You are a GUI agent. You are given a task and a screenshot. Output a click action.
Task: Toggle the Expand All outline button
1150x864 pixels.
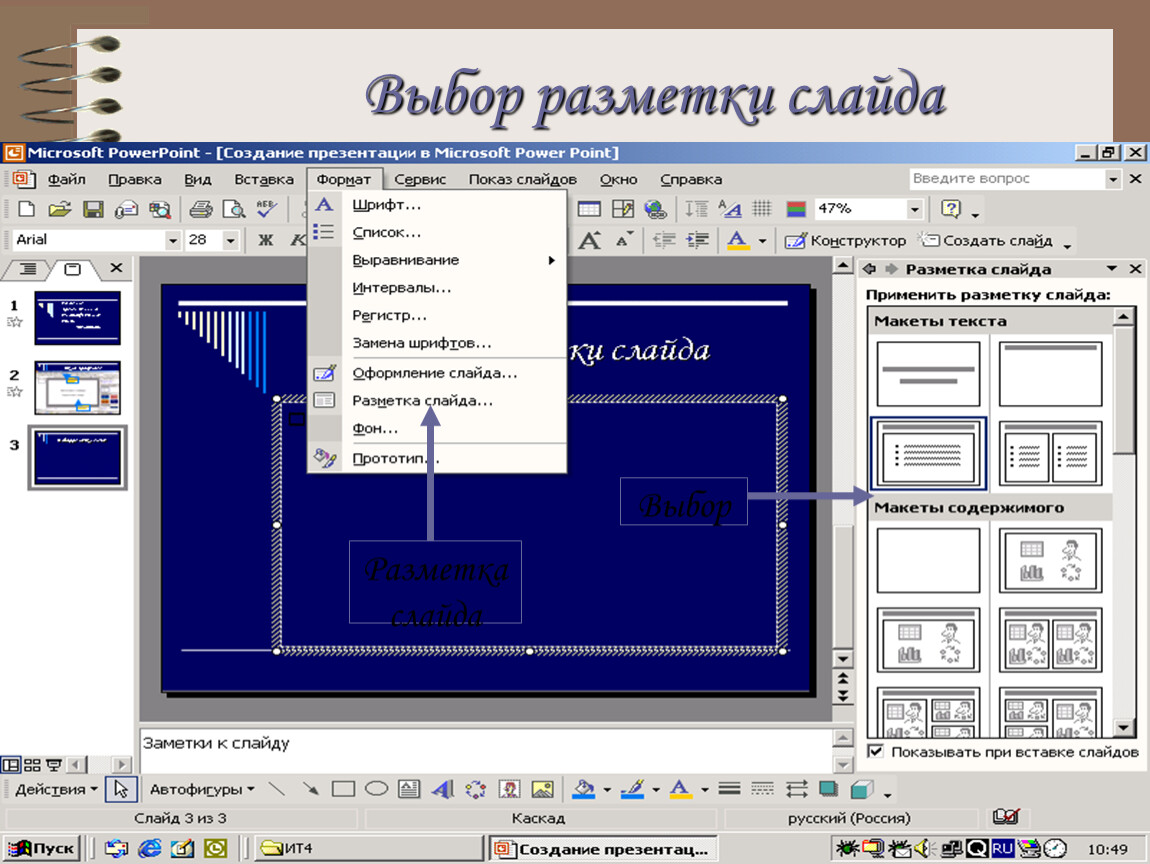tap(697, 209)
